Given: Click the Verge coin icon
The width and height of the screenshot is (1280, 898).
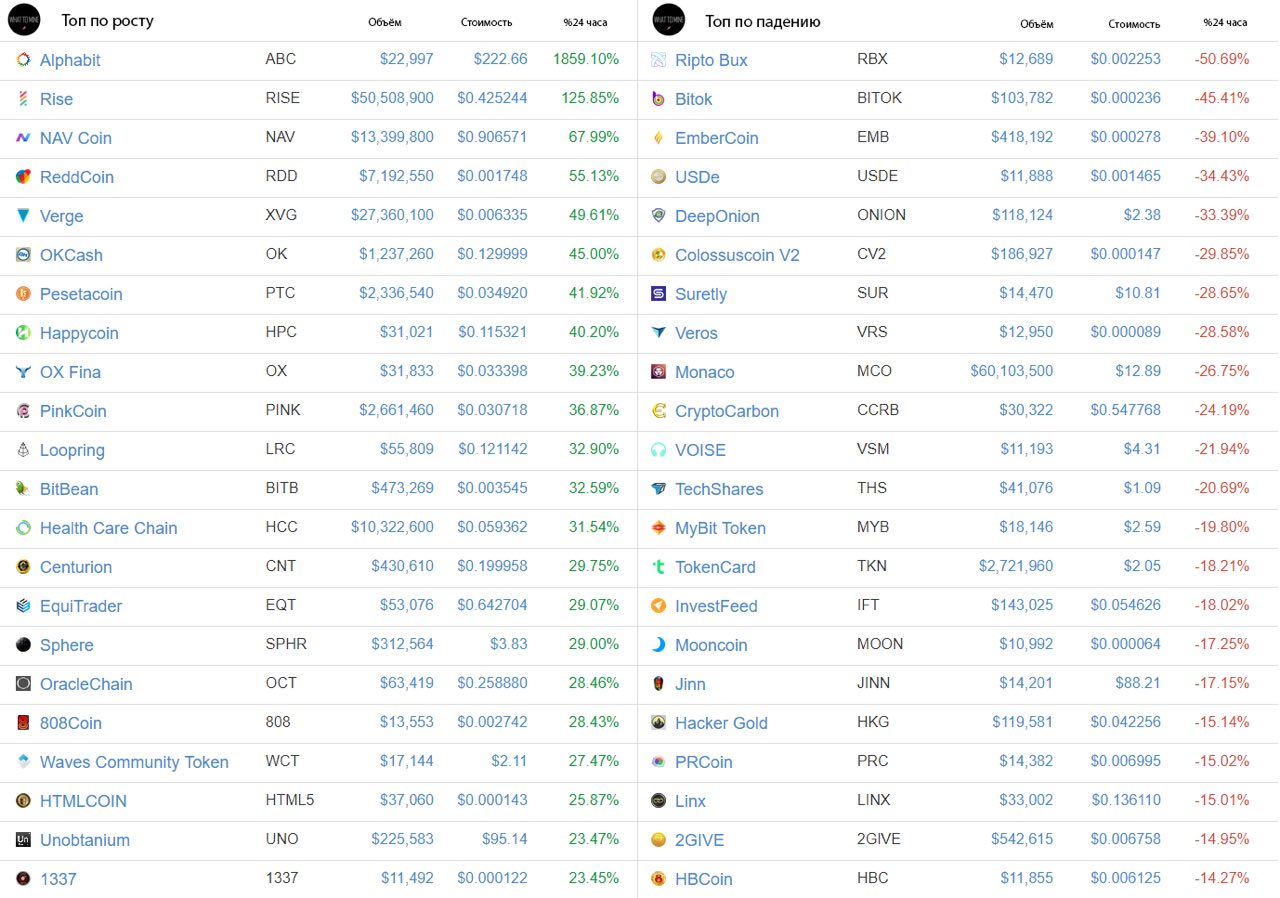Looking at the screenshot, I should click(x=23, y=216).
